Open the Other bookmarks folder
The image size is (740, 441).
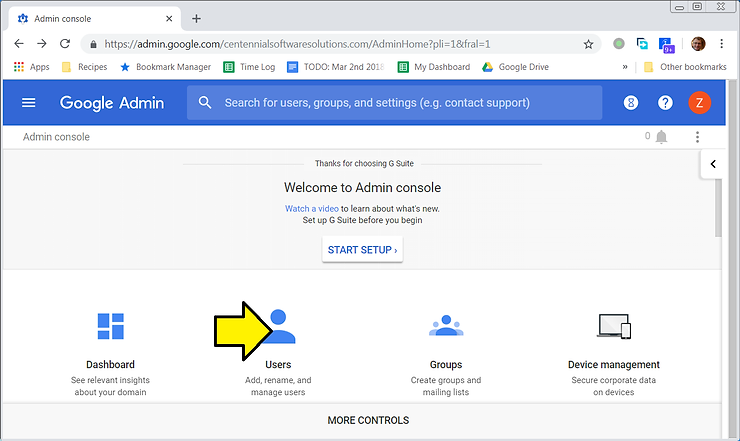685,67
